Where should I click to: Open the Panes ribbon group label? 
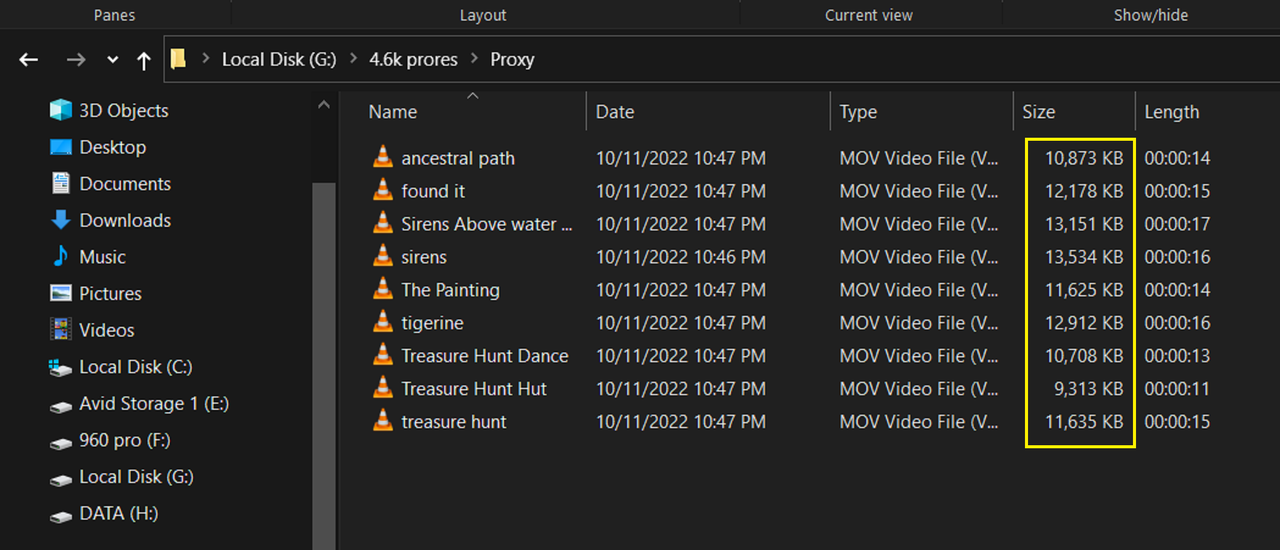(x=115, y=15)
